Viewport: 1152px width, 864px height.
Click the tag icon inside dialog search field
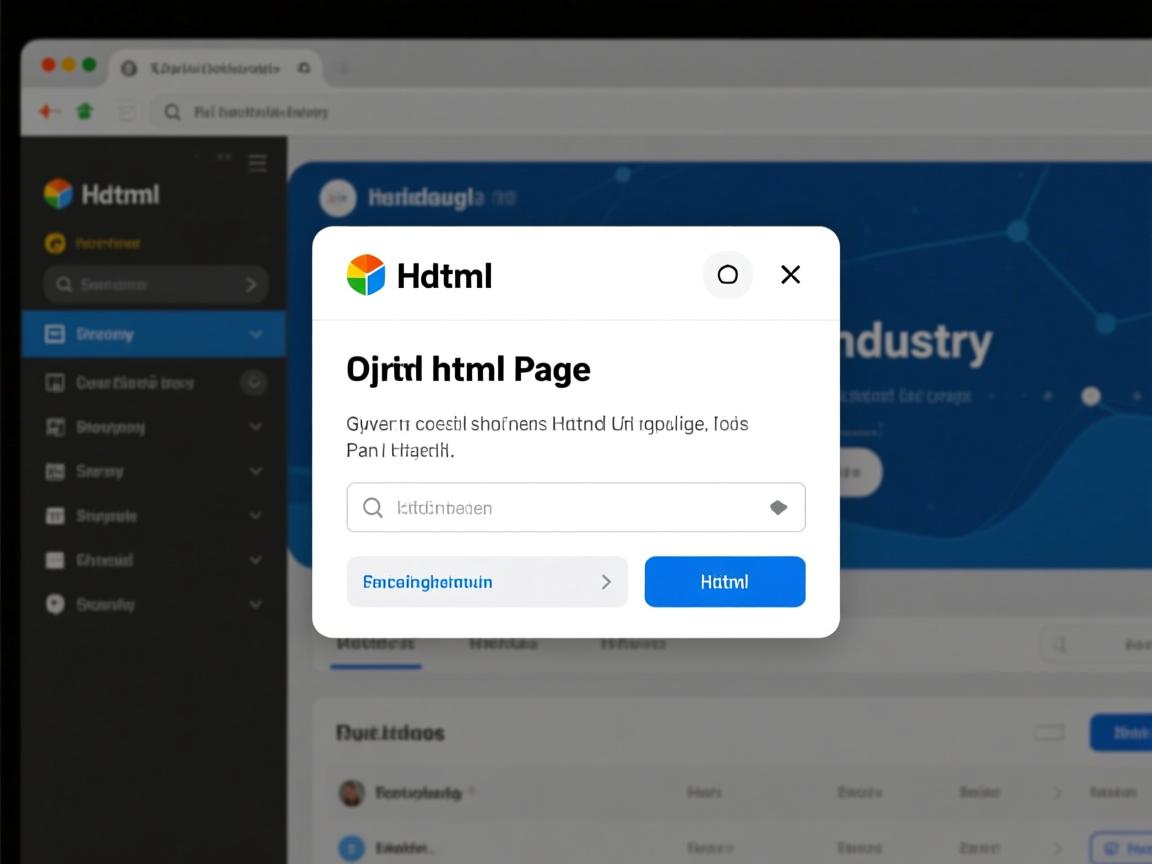pyautogui.click(x=778, y=508)
